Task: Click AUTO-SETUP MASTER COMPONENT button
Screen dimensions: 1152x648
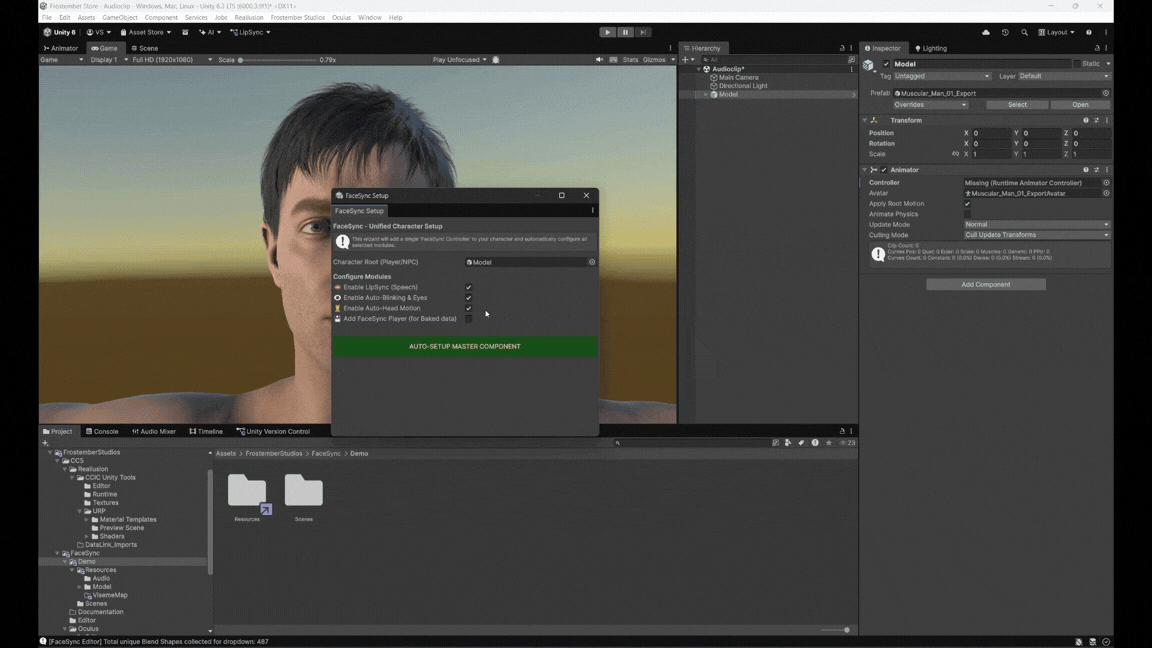Action: (464, 346)
